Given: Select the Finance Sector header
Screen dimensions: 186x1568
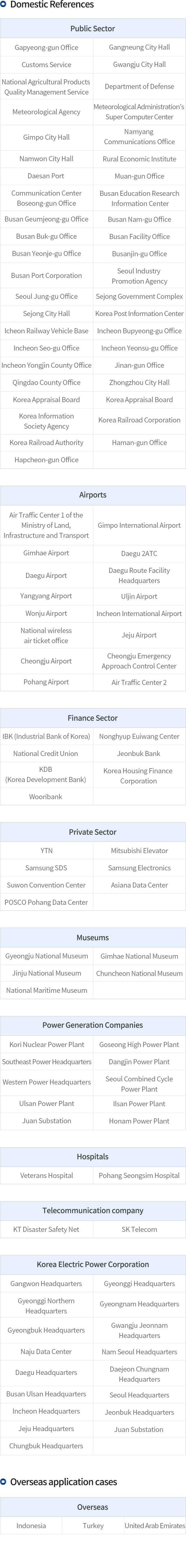Looking at the screenshot, I should (93, 718).
